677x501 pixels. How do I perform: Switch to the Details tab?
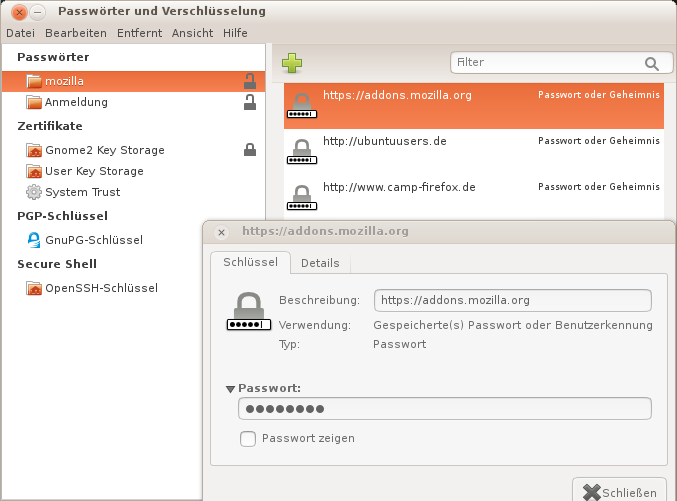[x=320, y=263]
